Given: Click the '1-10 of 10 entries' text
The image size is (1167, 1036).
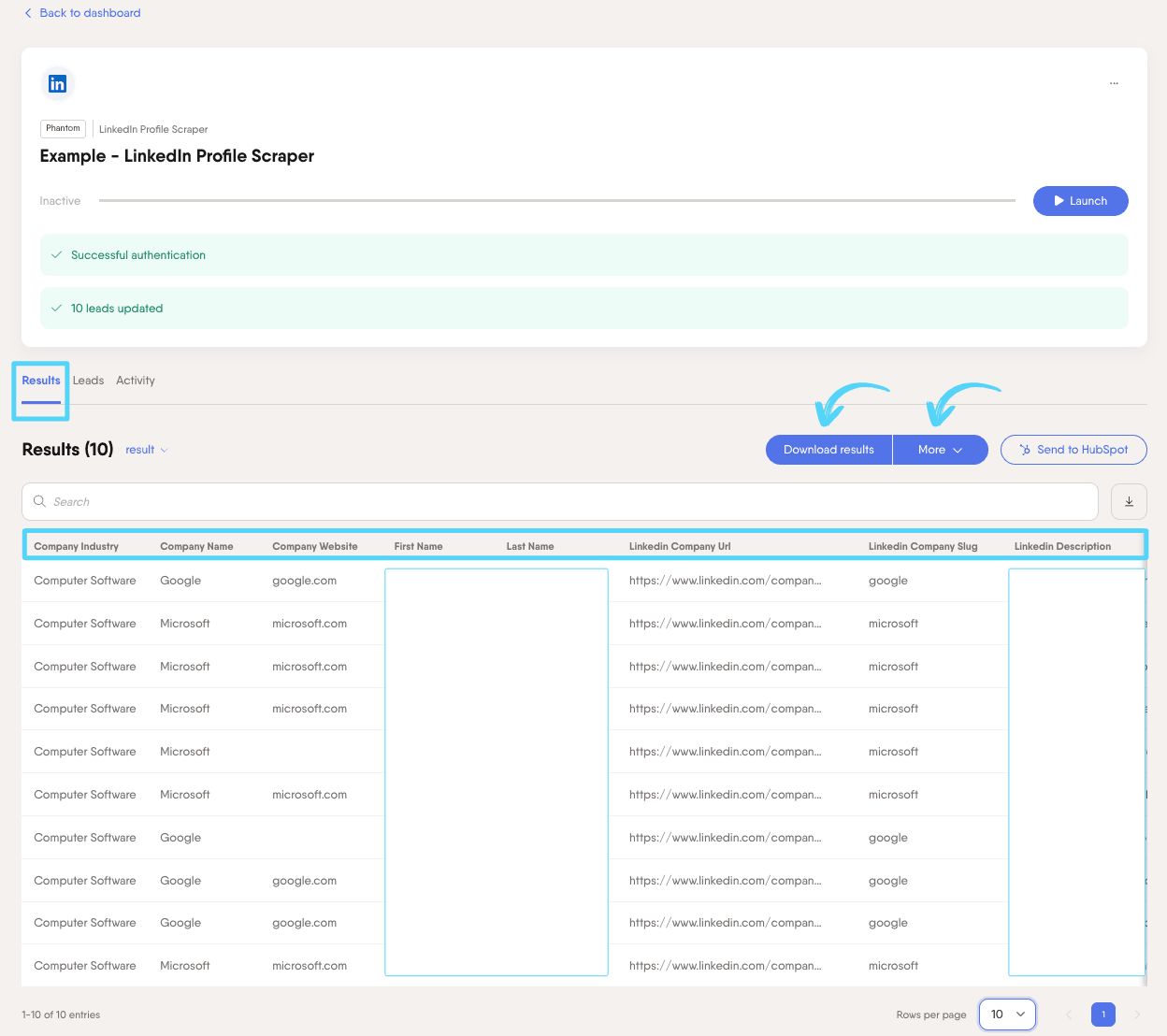Looking at the screenshot, I should coord(61,1014).
